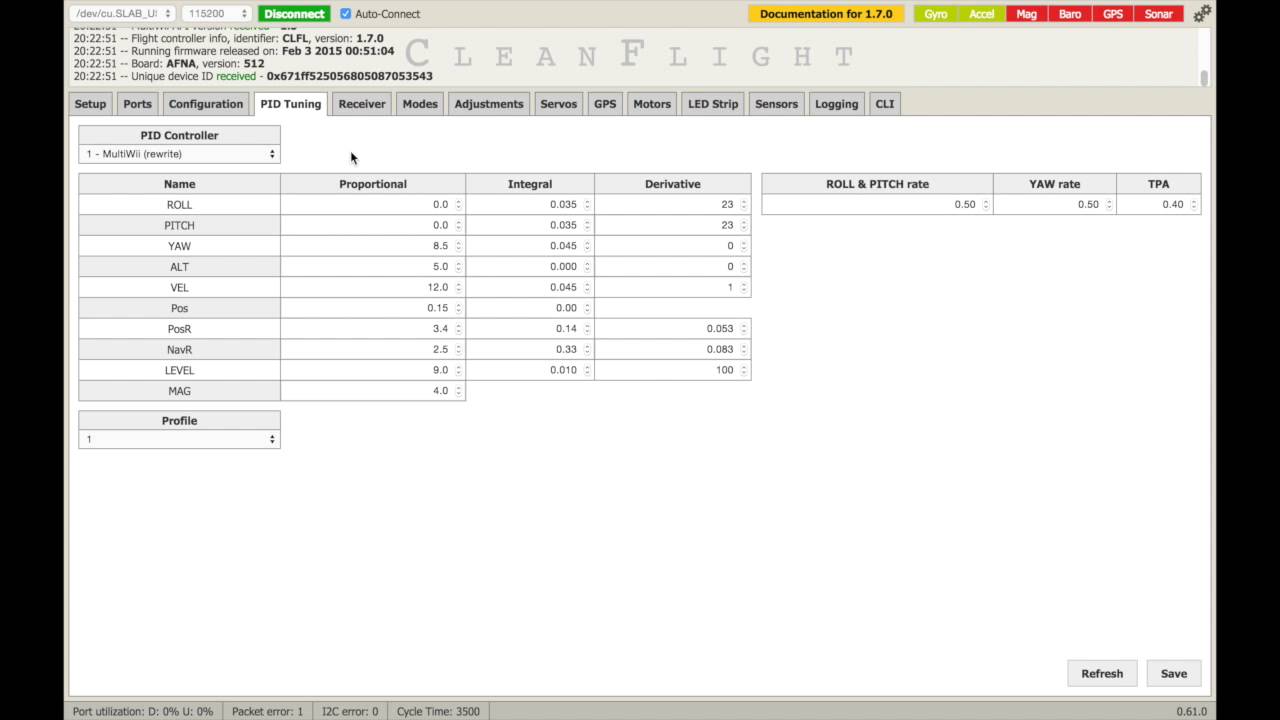Click the LEVEL Proportional field

373,370
